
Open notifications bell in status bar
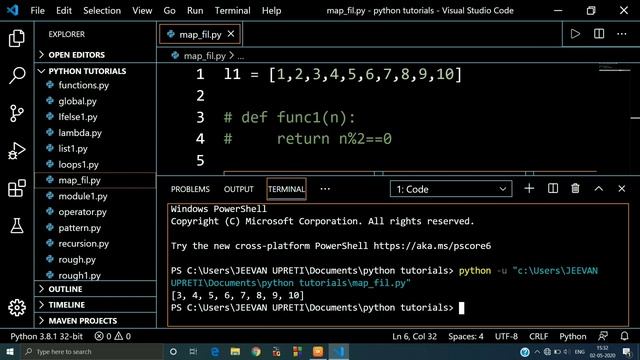[x=624, y=336]
